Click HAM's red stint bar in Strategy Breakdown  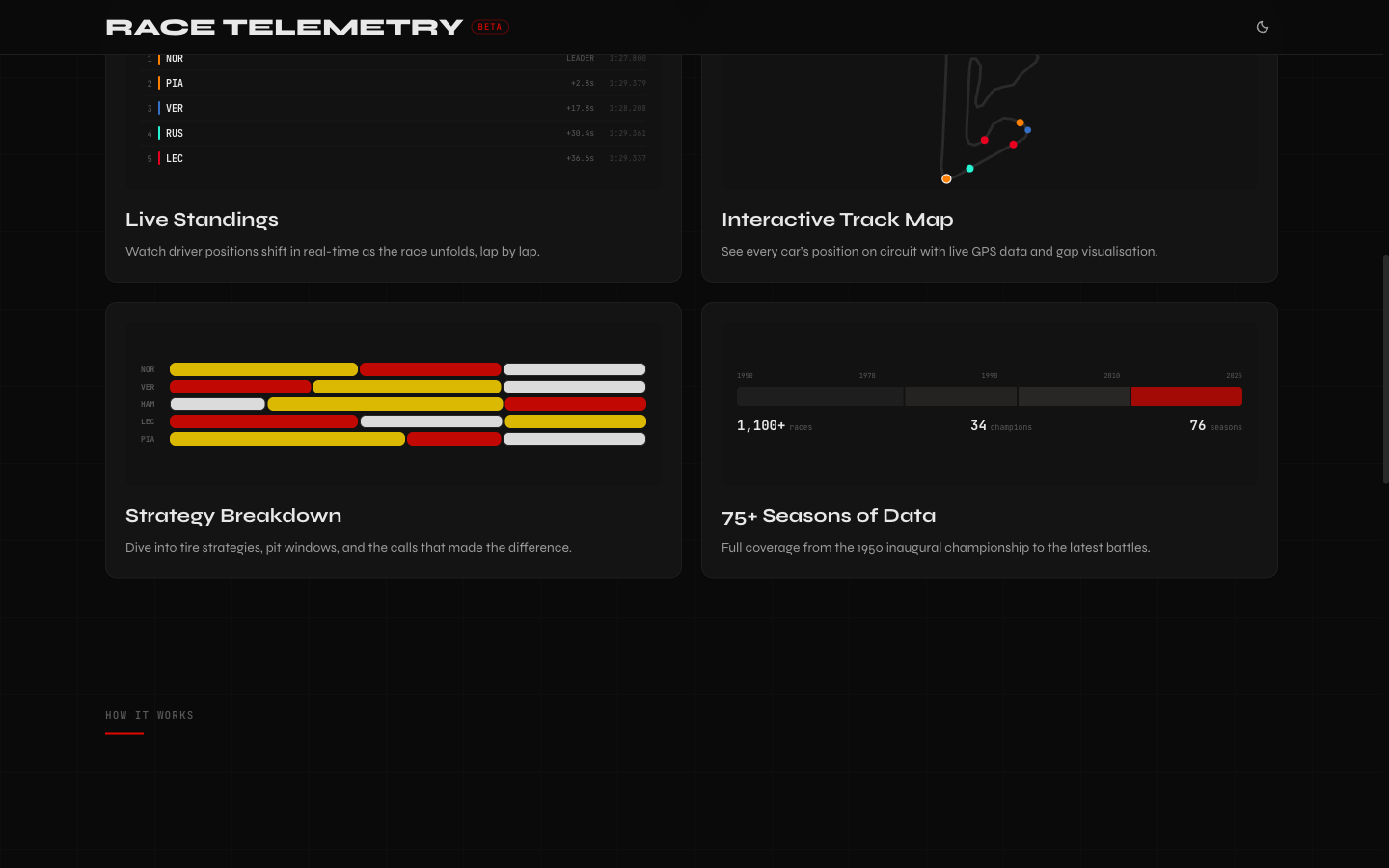(575, 404)
